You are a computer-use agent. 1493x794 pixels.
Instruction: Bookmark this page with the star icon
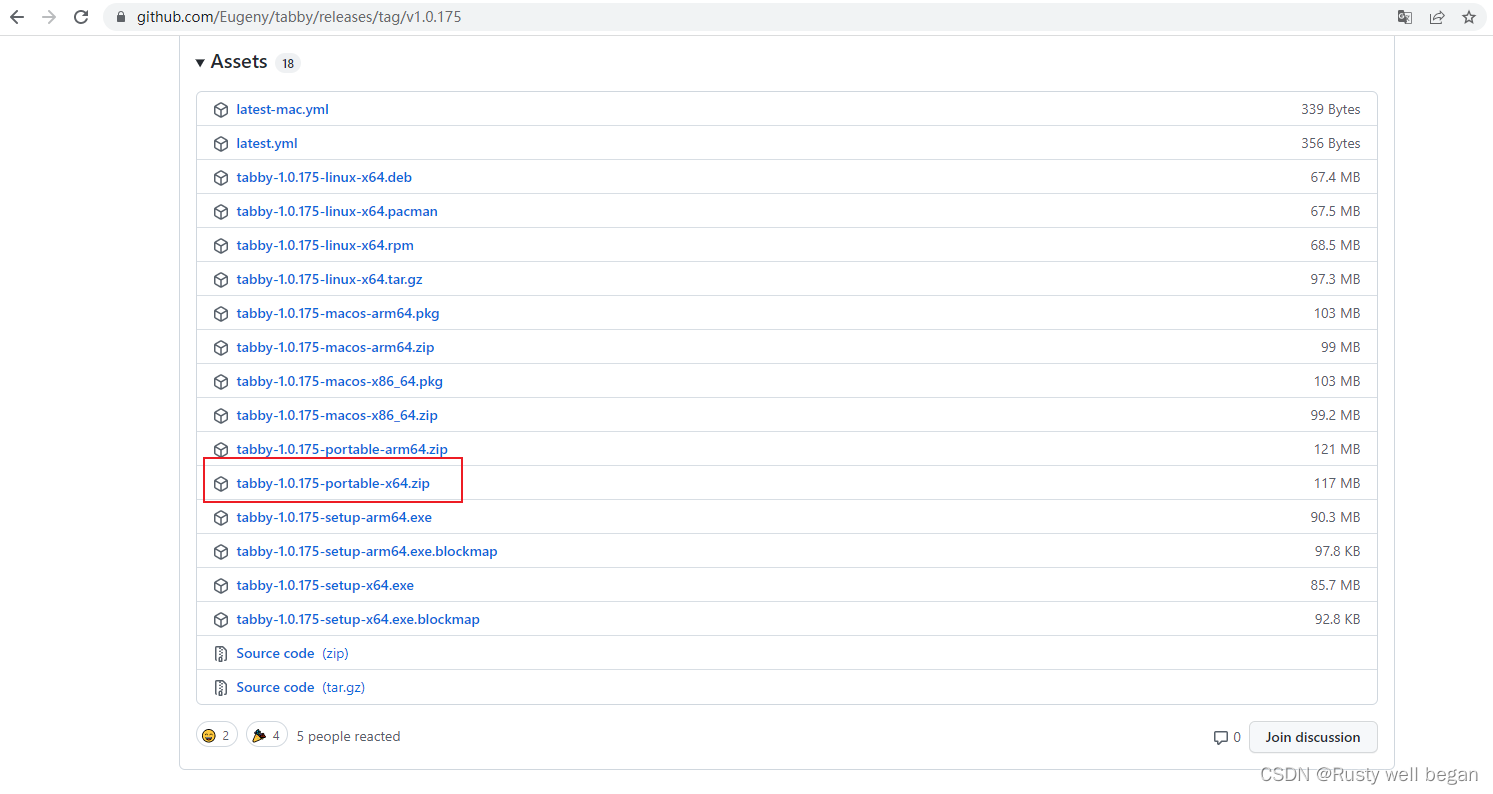tap(1469, 17)
